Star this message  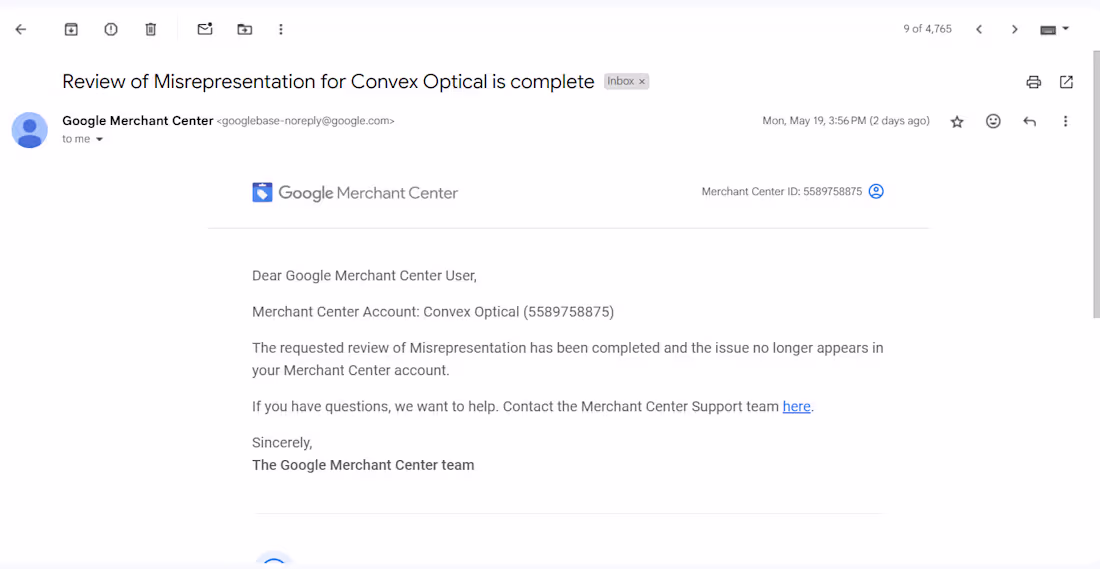[x=957, y=121]
